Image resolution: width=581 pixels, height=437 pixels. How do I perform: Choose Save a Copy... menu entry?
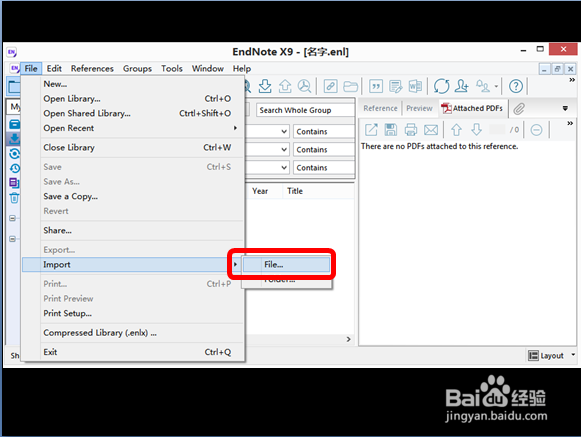(133, 196)
